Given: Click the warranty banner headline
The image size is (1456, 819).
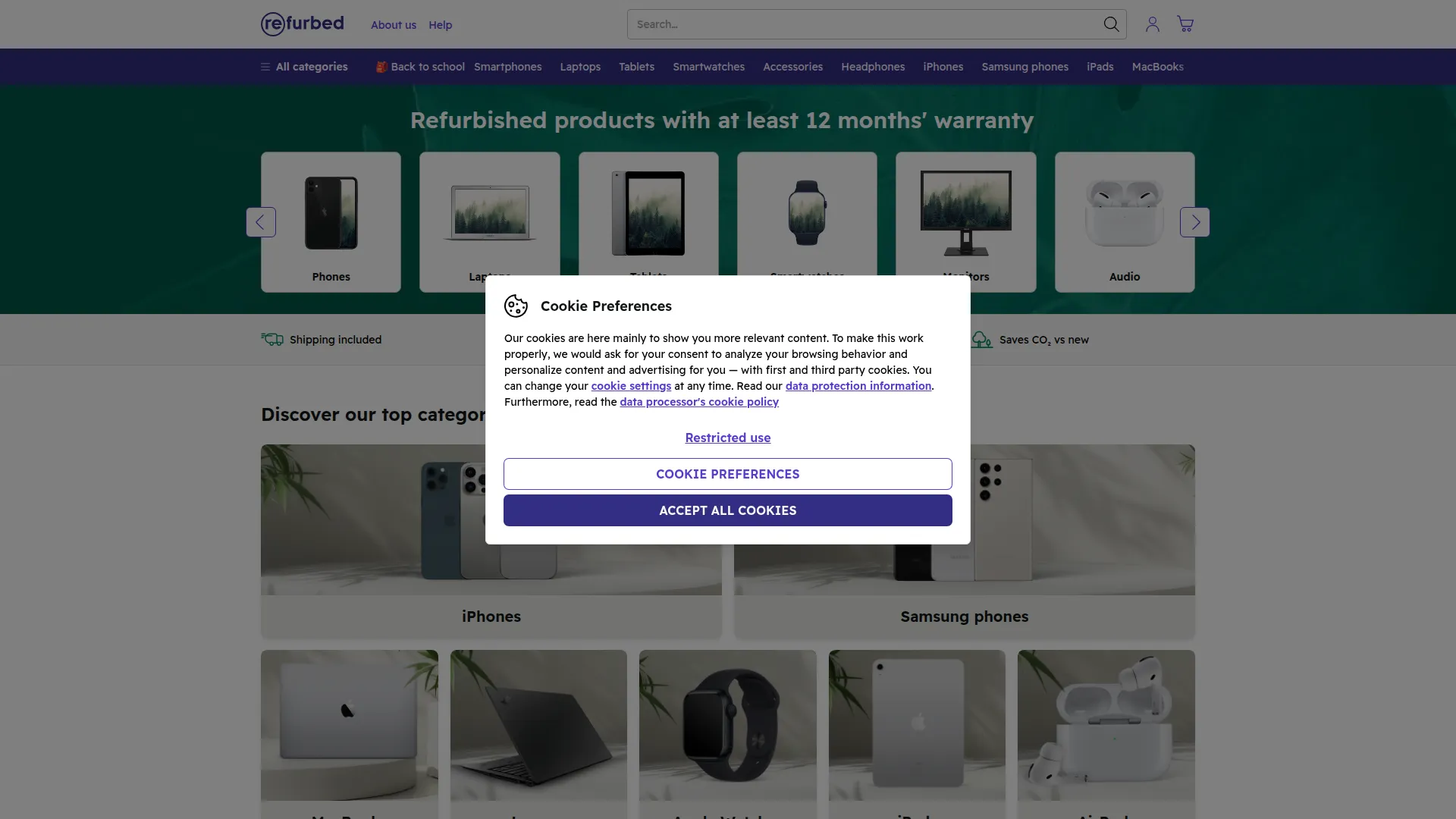Looking at the screenshot, I should (x=722, y=120).
